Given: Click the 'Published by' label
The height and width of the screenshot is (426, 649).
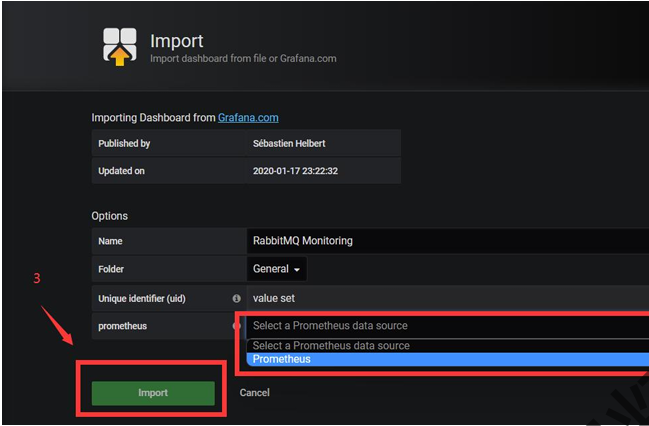Looking at the screenshot, I should click(124, 144).
